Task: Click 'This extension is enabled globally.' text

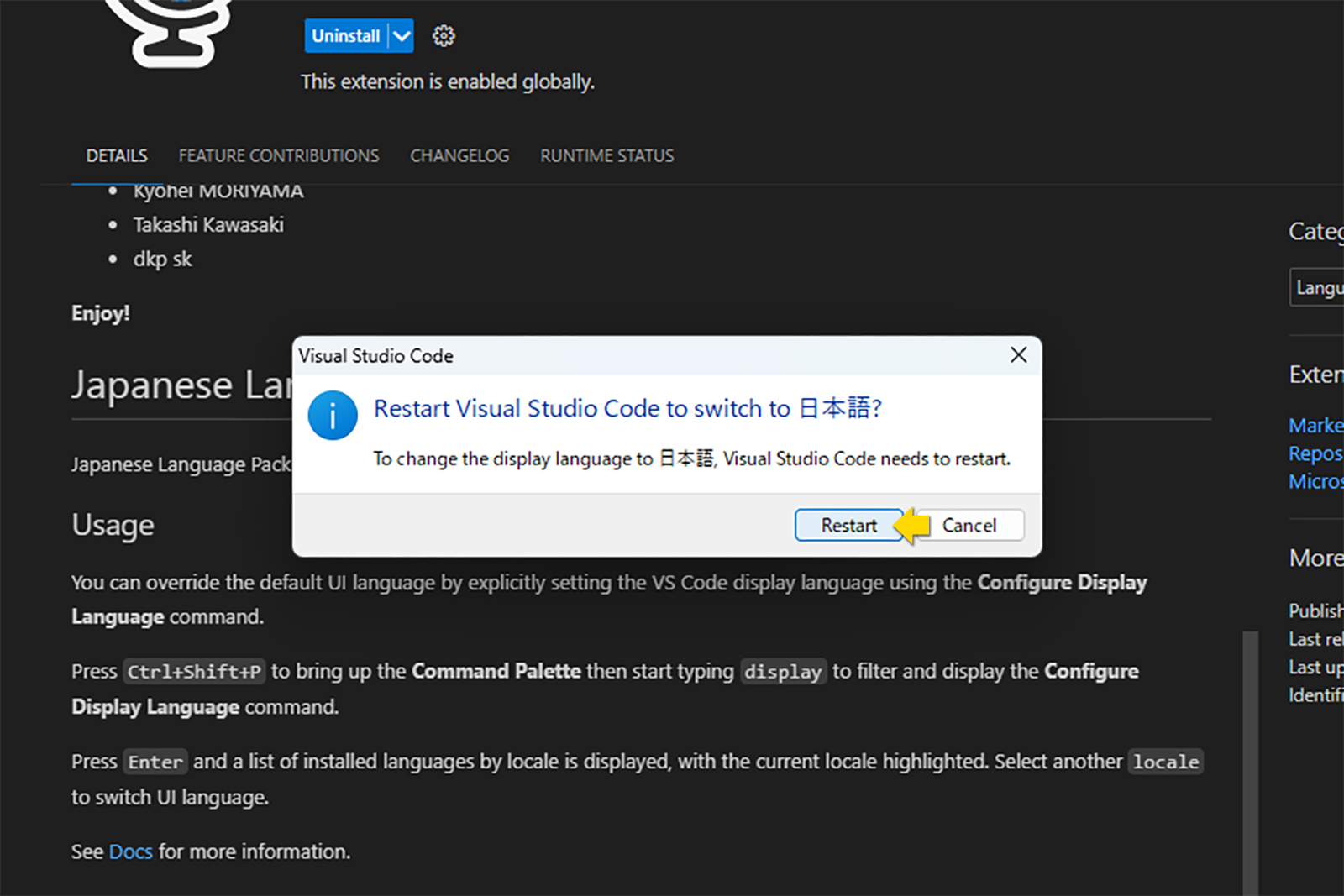Action: coord(448,82)
